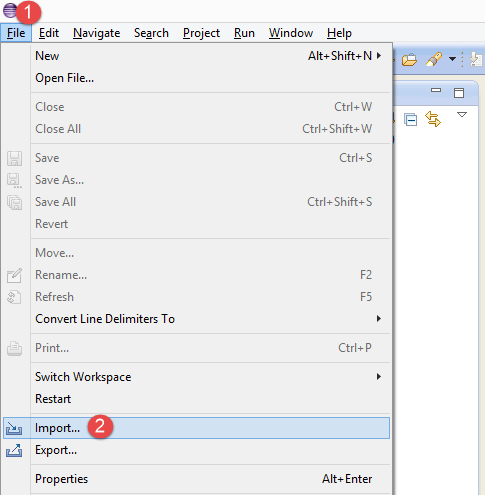Click the Collapse All icon in panel

click(410, 119)
